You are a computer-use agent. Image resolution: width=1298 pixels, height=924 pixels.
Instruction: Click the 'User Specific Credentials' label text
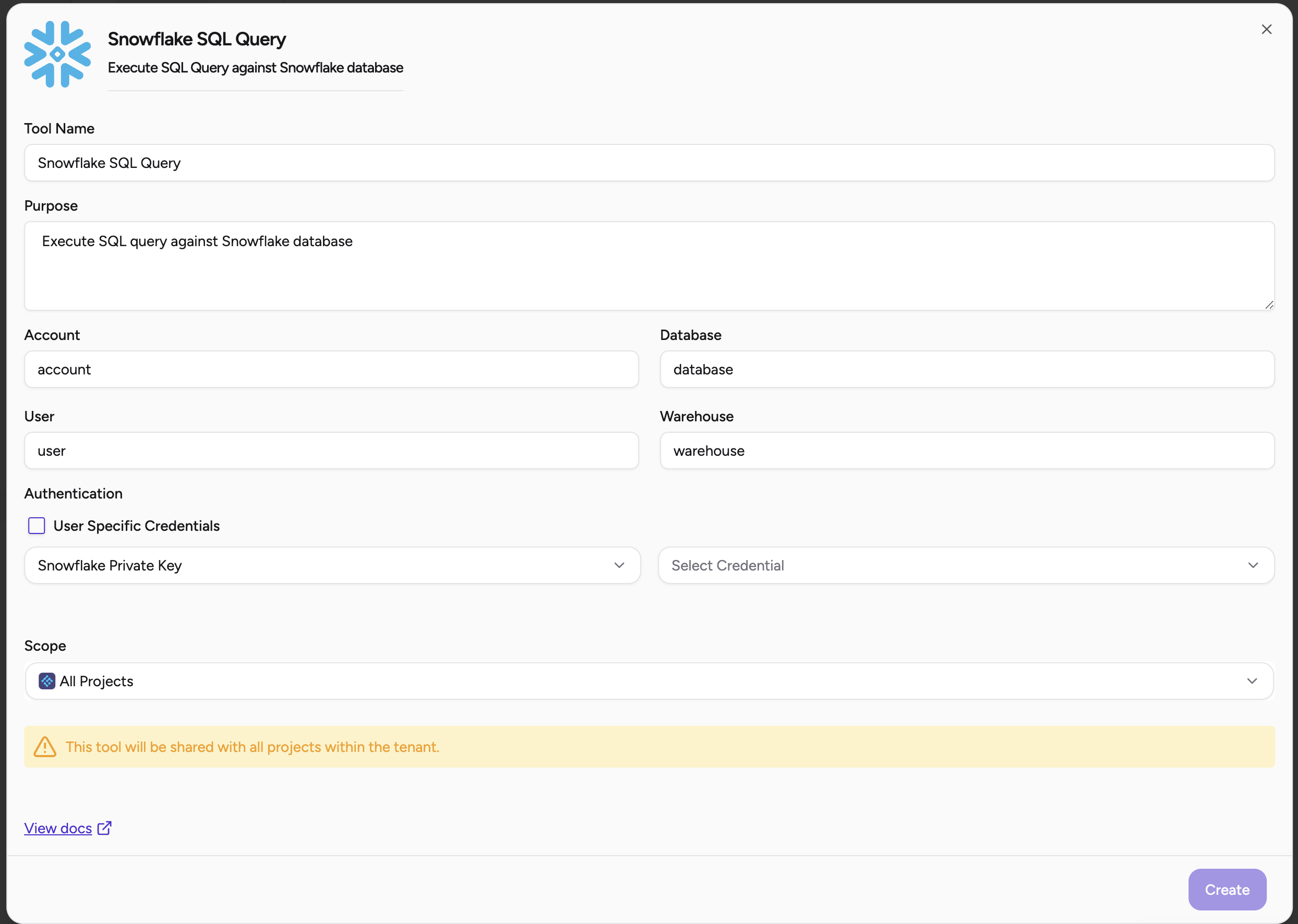tap(137, 526)
